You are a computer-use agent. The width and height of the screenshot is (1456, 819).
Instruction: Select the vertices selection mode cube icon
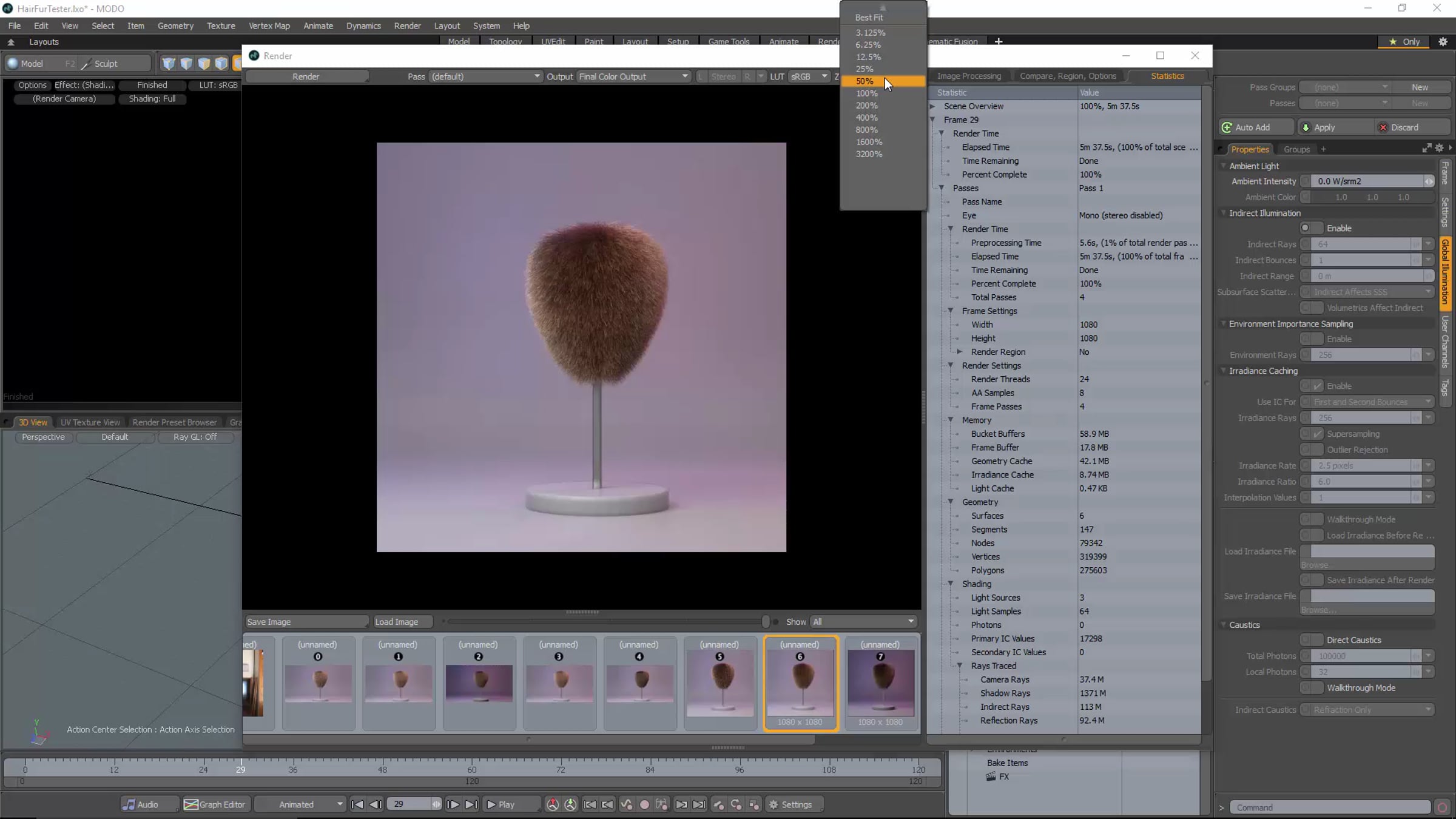click(x=169, y=64)
